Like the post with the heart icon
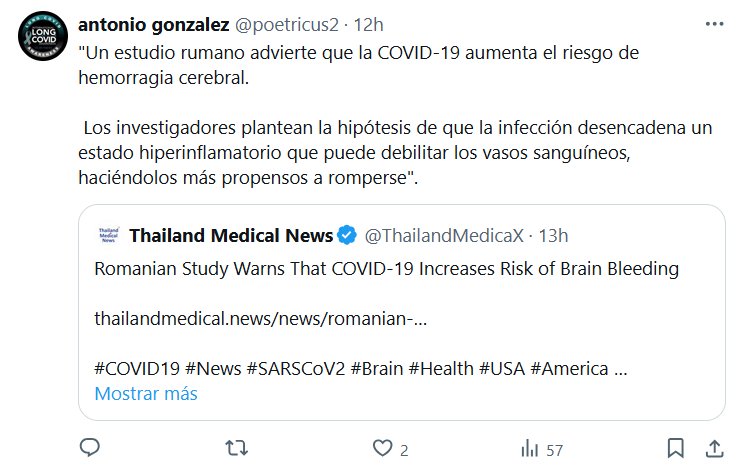 click(383, 448)
